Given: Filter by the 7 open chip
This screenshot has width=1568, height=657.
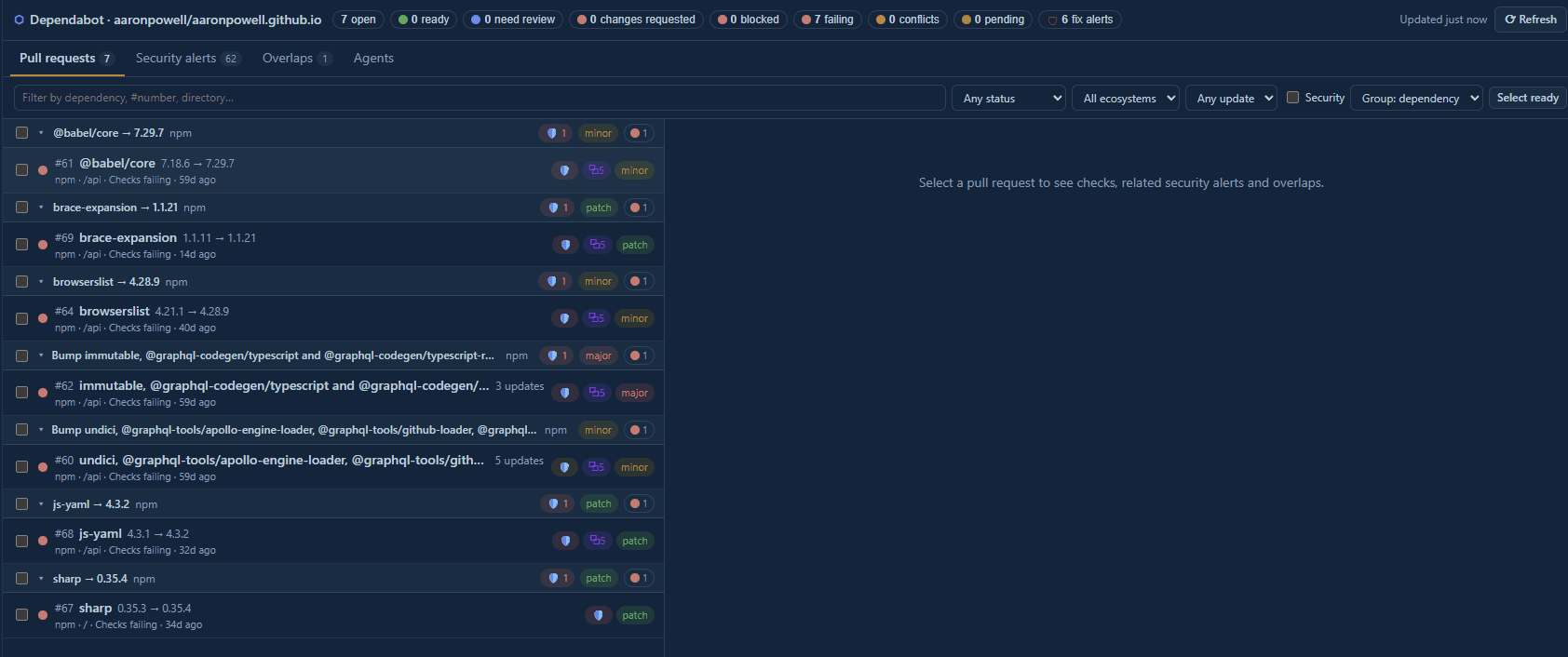Looking at the screenshot, I should click(x=358, y=20).
